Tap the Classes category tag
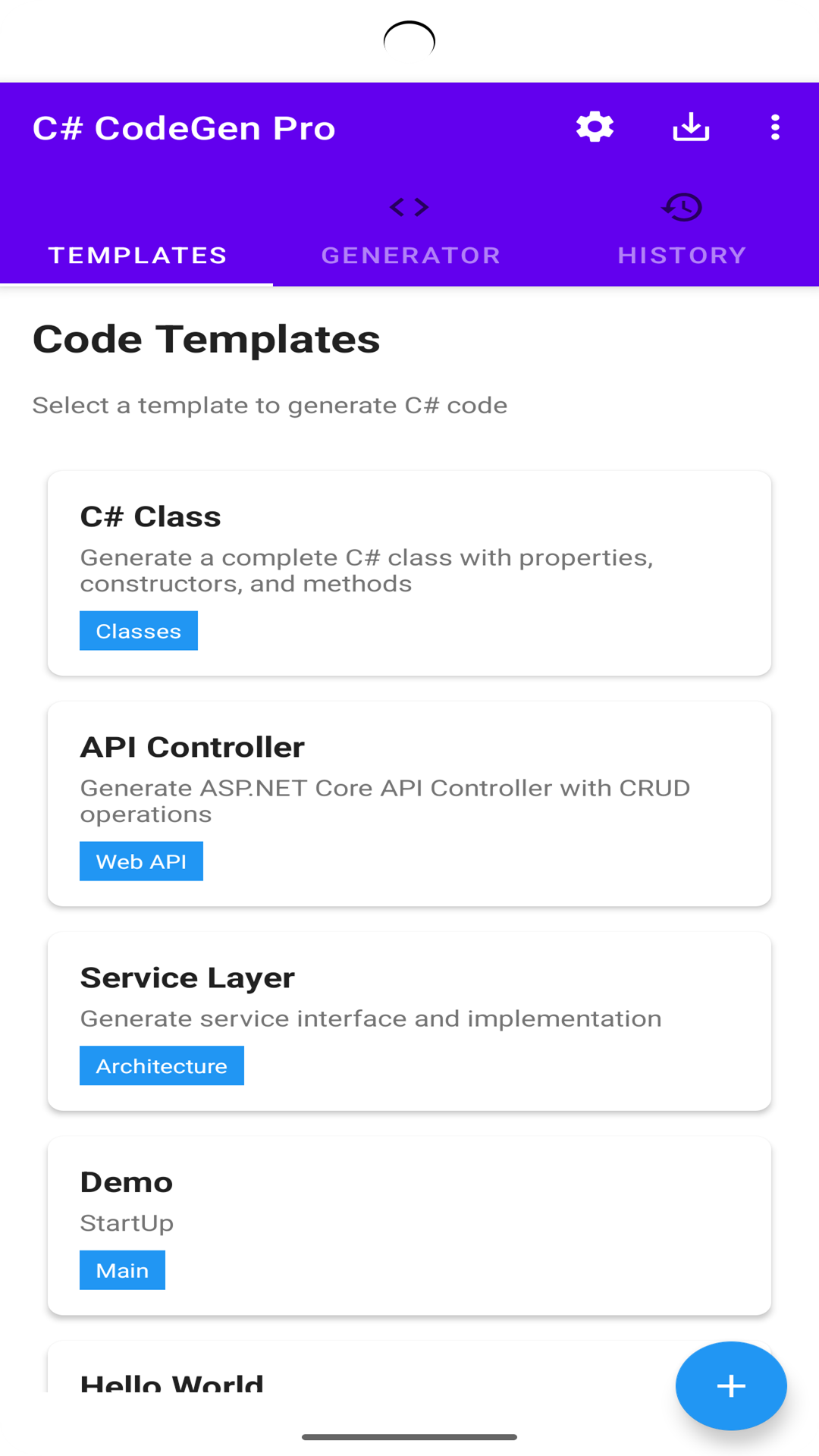This screenshot has width=819, height=1456. [x=139, y=631]
